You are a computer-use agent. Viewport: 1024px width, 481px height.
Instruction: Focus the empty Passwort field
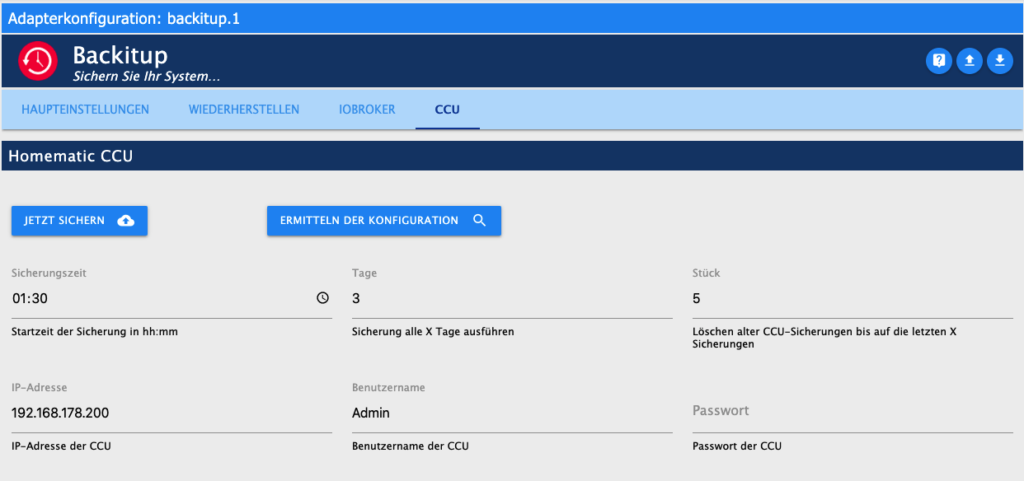[852, 413]
